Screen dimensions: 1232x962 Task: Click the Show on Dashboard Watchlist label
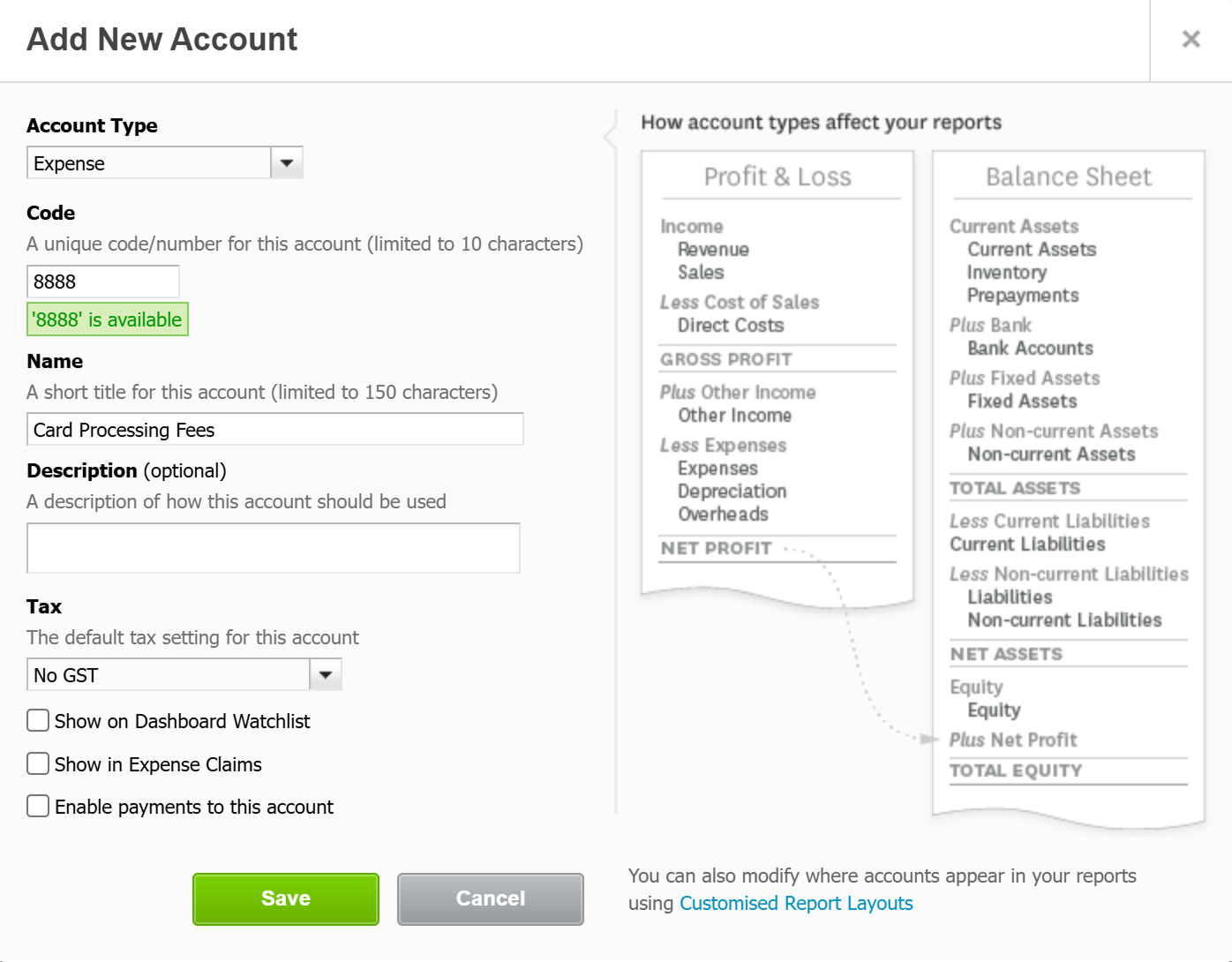(x=183, y=721)
